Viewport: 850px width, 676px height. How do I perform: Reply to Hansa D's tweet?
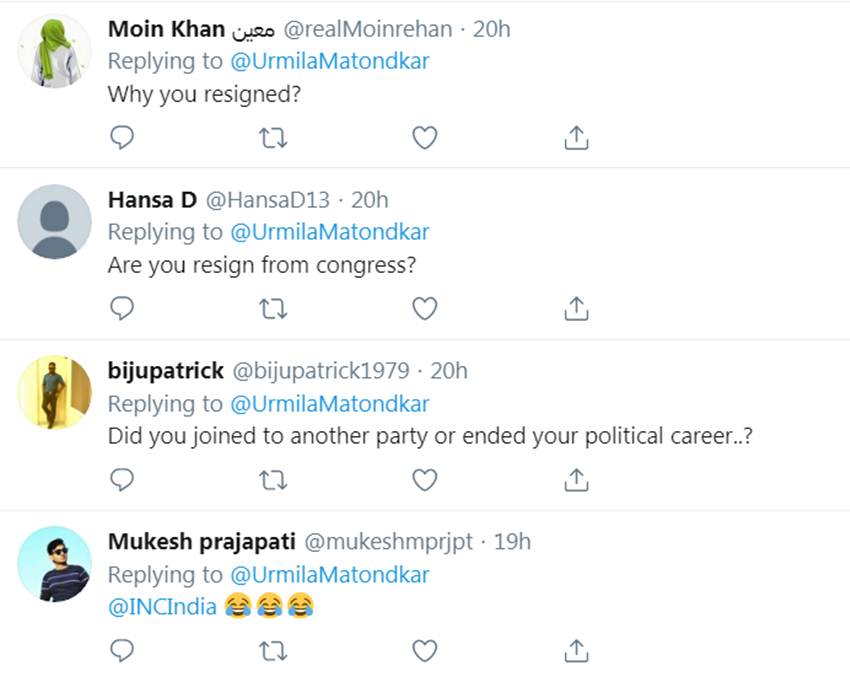122,308
